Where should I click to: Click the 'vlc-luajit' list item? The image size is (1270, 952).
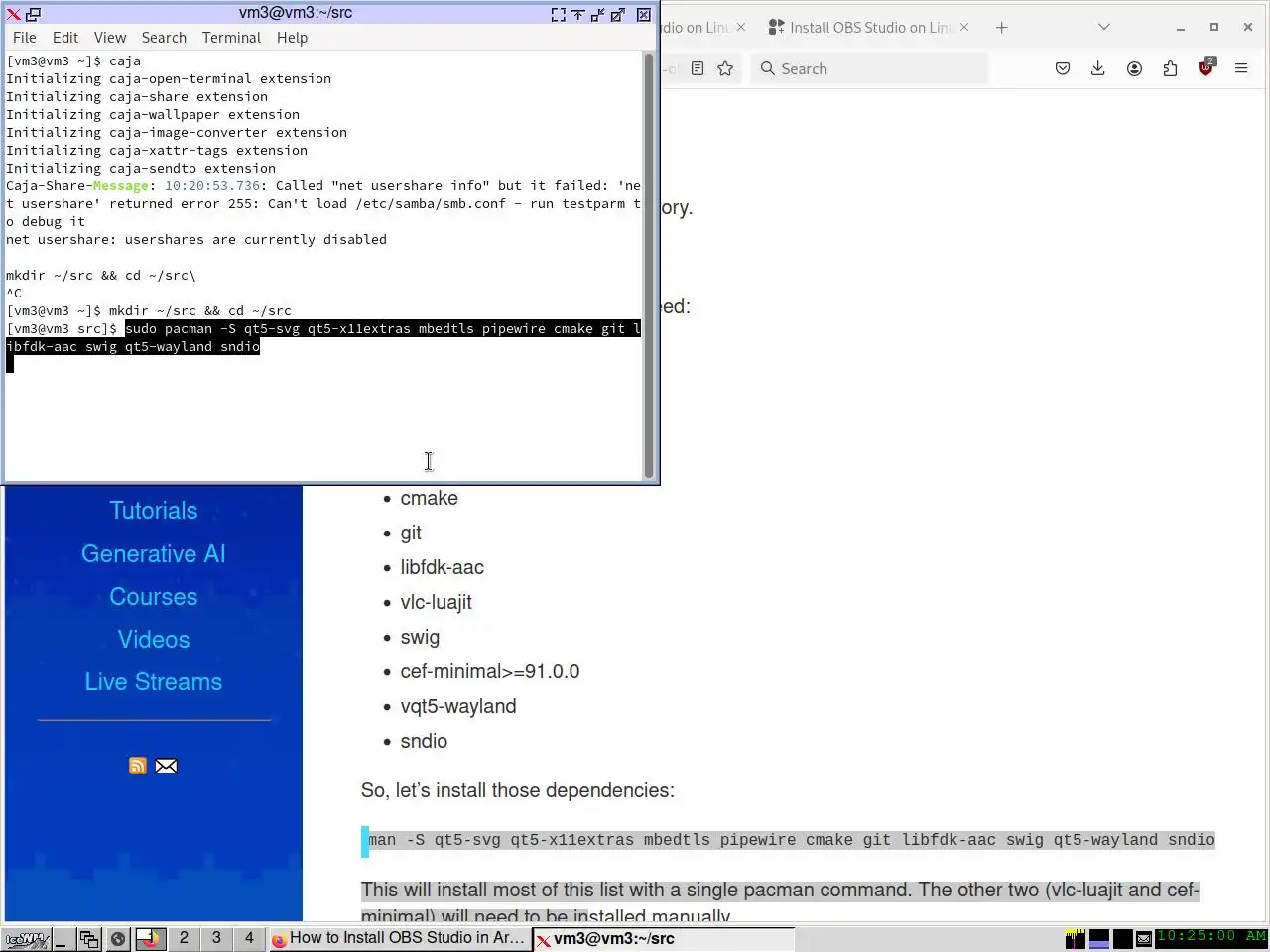(x=437, y=603)
